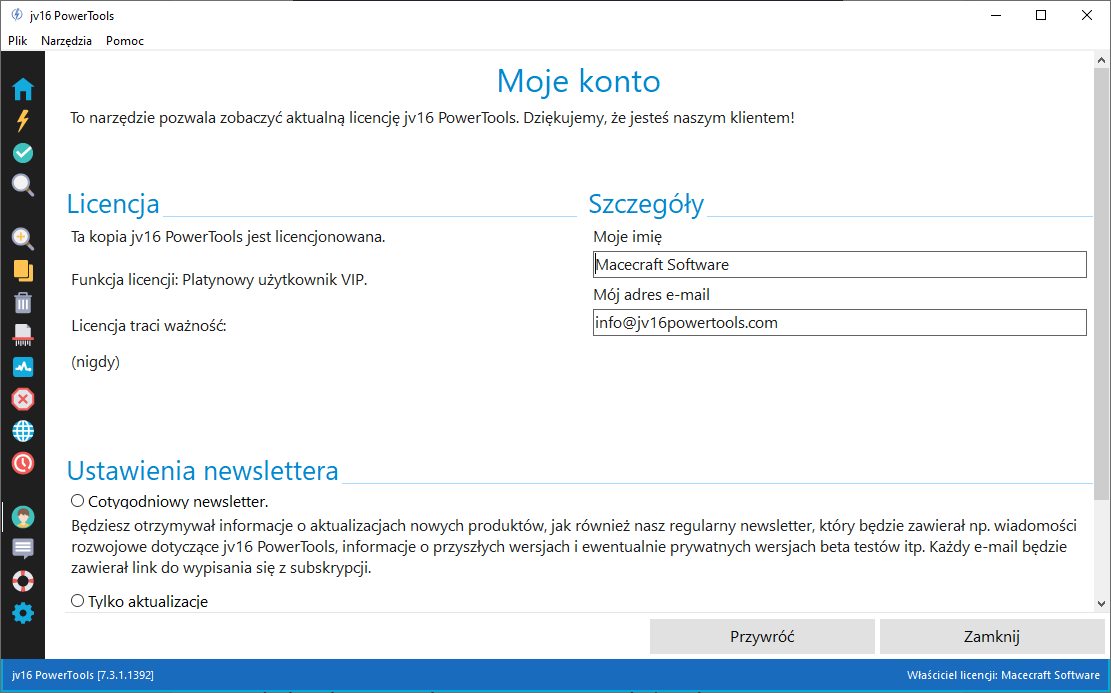Select the Tylko aktualizacje radio button
Screen dimensions: 1111x693
[77, 601]
